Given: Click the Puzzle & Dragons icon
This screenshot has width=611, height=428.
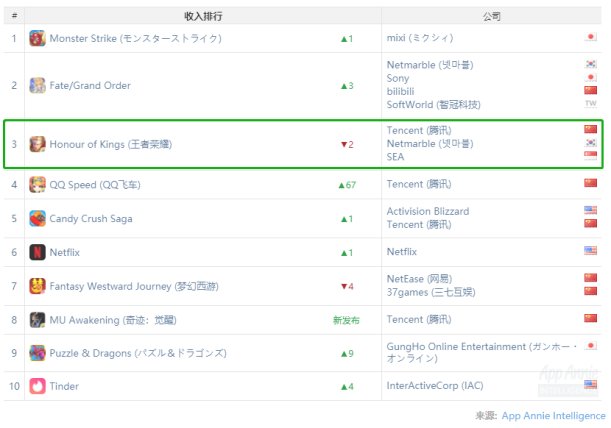Looking at the screenshot, I should pos(37,353).
